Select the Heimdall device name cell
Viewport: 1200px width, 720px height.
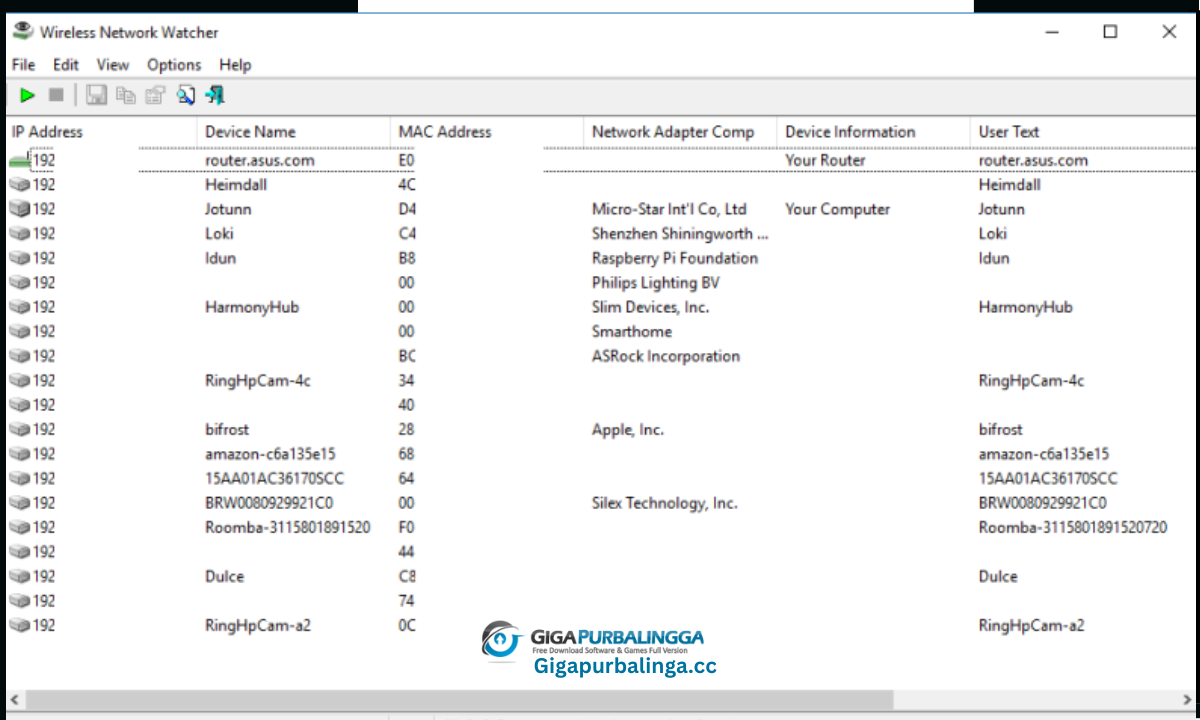click(x=236, y=185)
